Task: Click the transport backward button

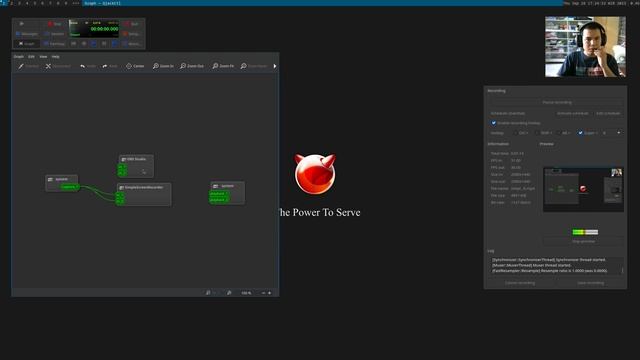Action: tap(84, 44)
